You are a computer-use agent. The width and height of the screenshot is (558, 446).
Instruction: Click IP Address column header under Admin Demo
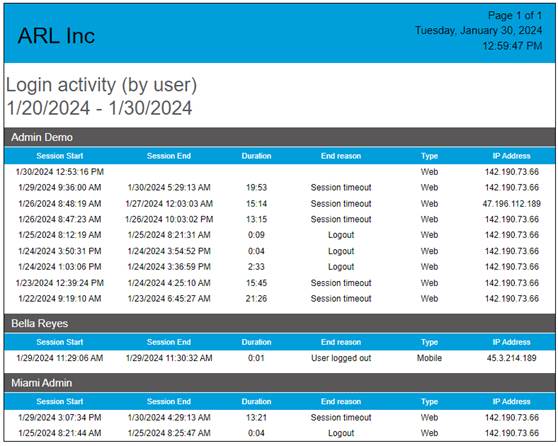(511, 156)
